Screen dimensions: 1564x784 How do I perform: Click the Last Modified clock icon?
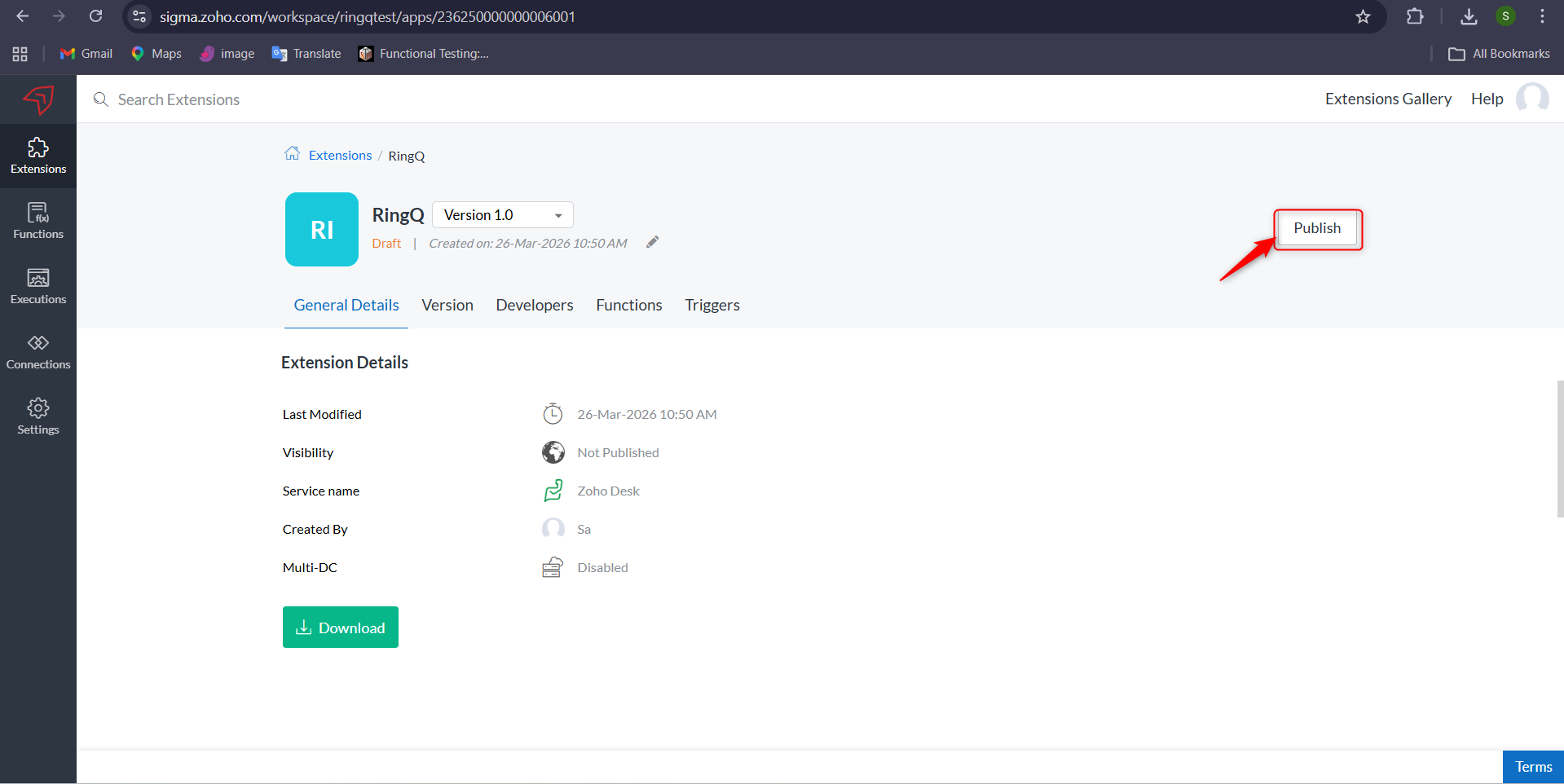click(x=553, y=414)
